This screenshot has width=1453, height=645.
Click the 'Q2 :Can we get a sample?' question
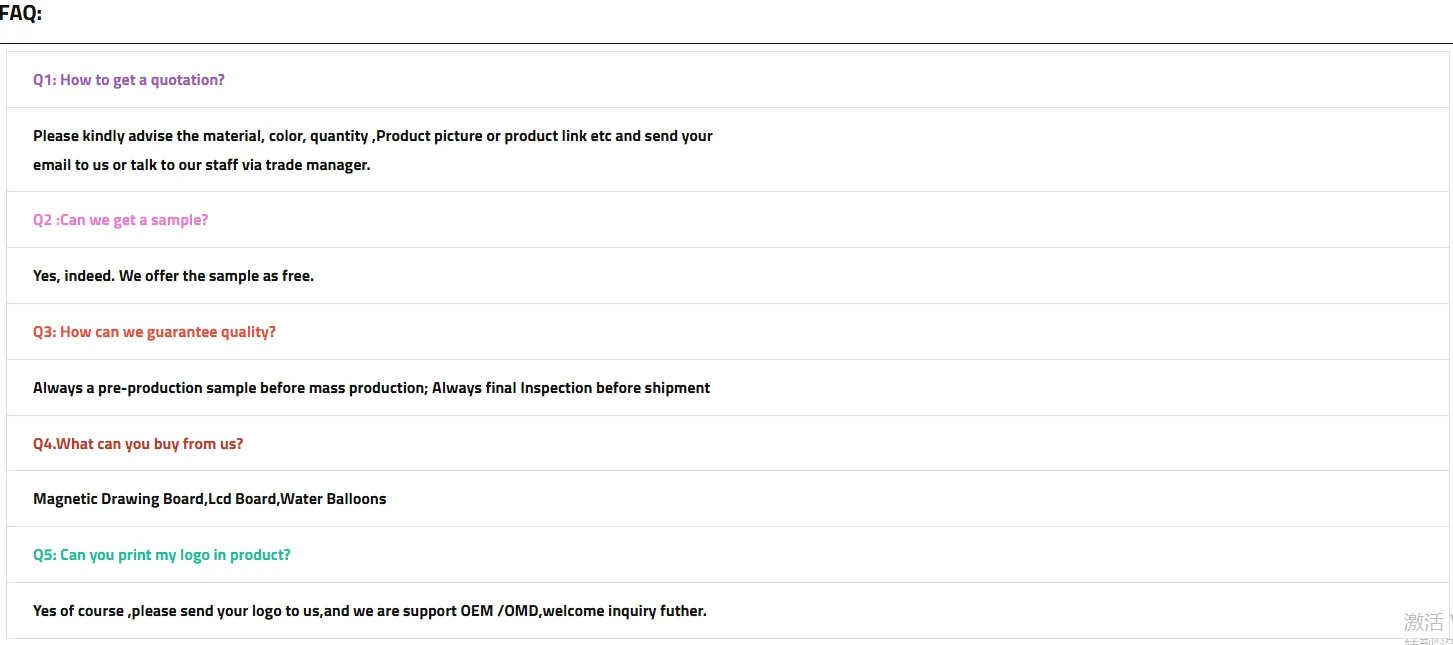point(120,220)
